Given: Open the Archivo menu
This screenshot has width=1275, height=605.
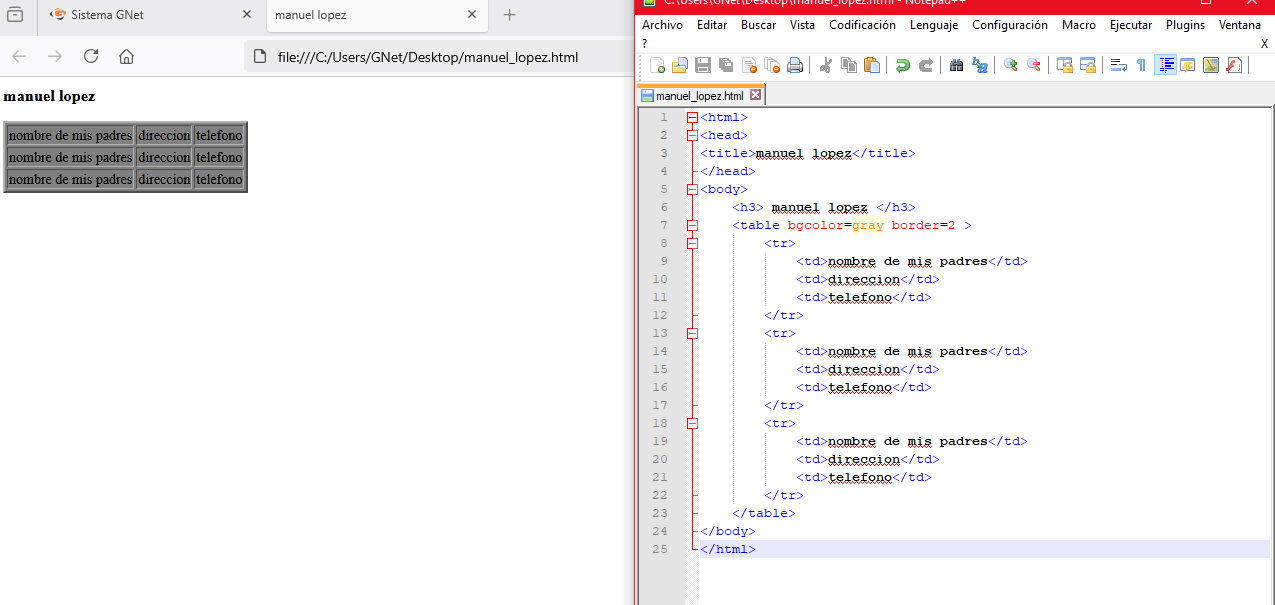Looking at the screenshot, I should (663, 25).
